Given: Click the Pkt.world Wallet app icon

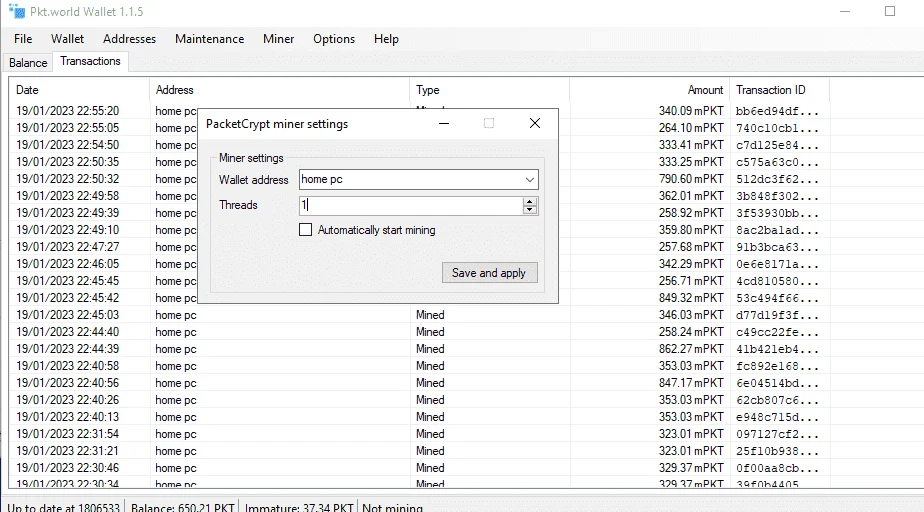Looking at the screenshot, I should click(17, 11).
